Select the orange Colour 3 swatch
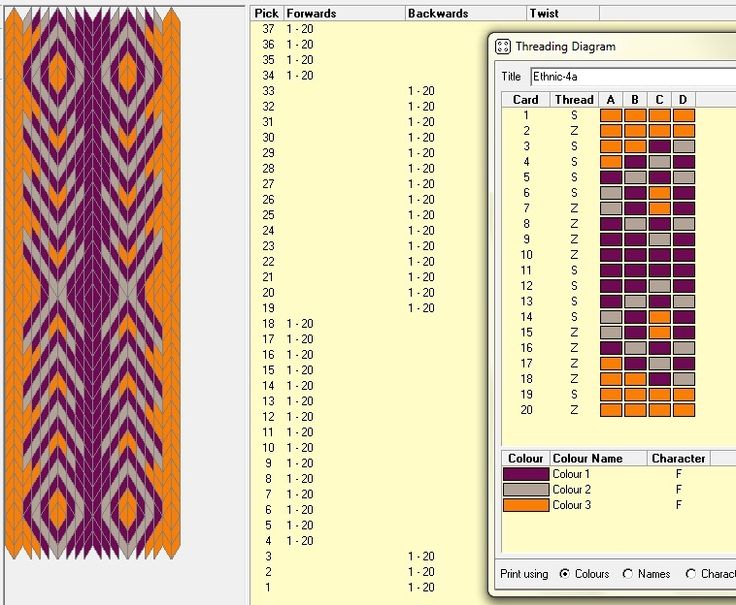The width and height of the screenshot is (736, 605). point(526,505)
